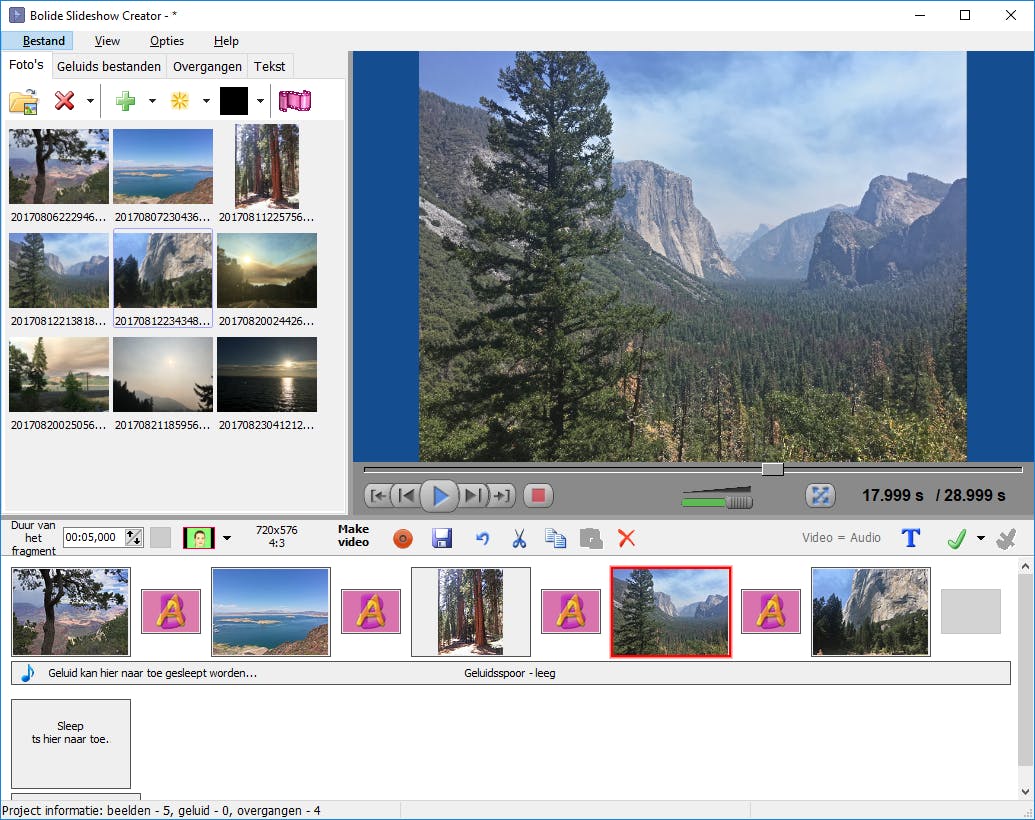Click the empty gray placeholder after last slide
Viewport: 1035px width, 820px height.
tap(970, 611)
